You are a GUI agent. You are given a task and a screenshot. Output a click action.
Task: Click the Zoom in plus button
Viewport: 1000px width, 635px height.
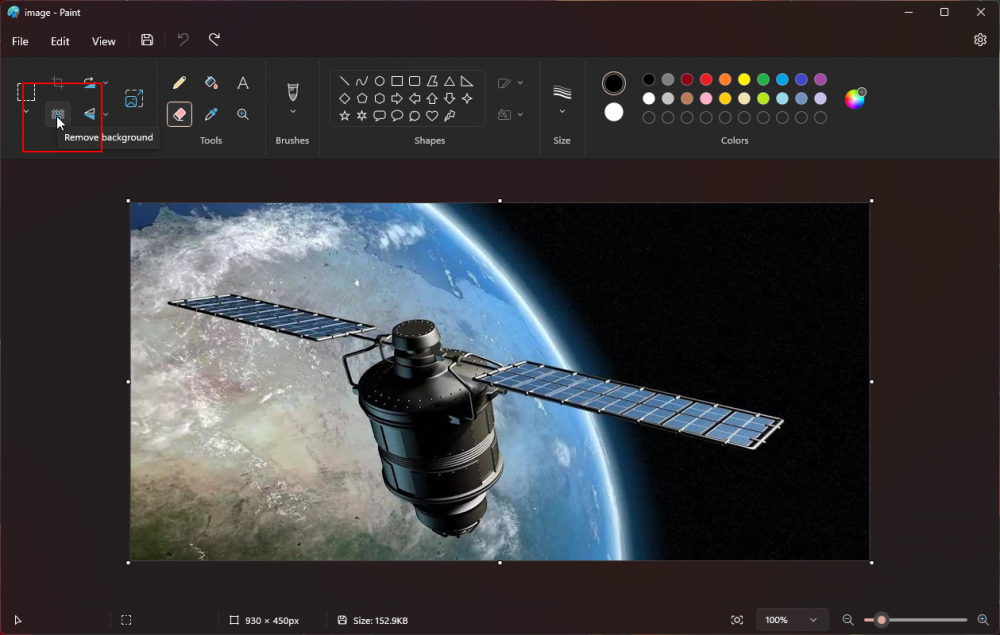pyautogui.click(x=983, y=620)
